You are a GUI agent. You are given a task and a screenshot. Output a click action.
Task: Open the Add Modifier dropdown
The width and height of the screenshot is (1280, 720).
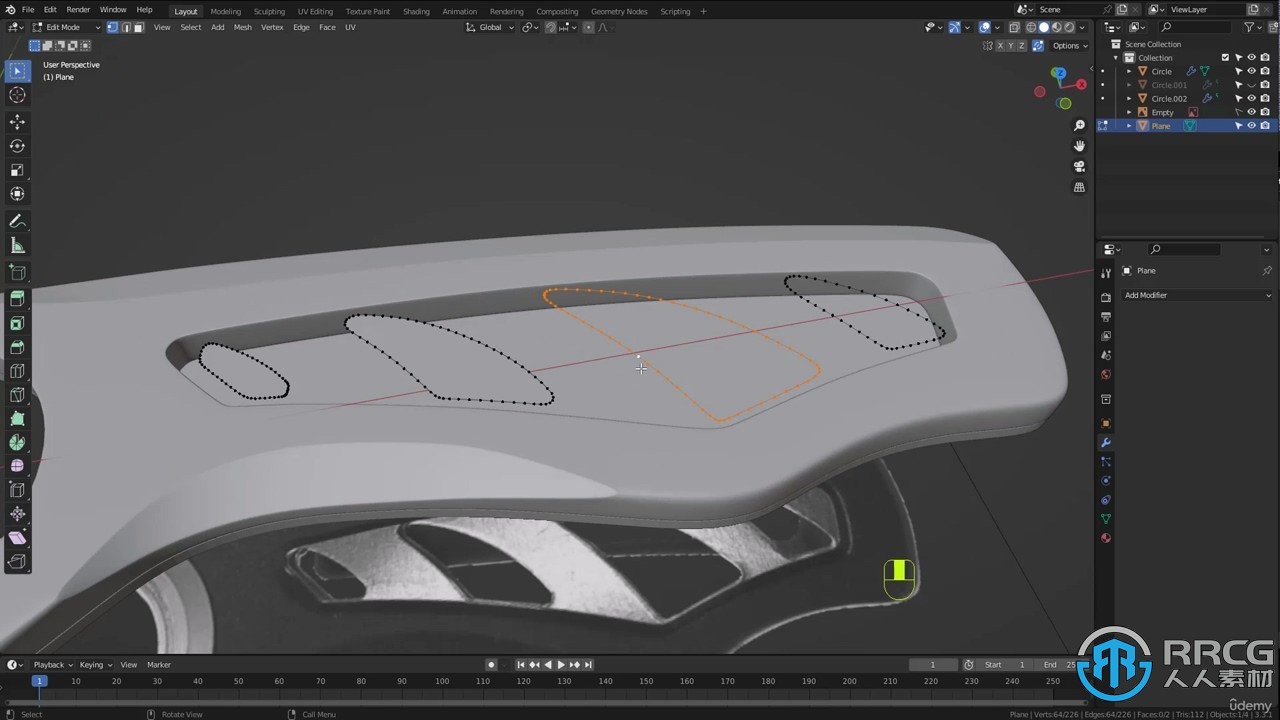tap(1197, 295)
